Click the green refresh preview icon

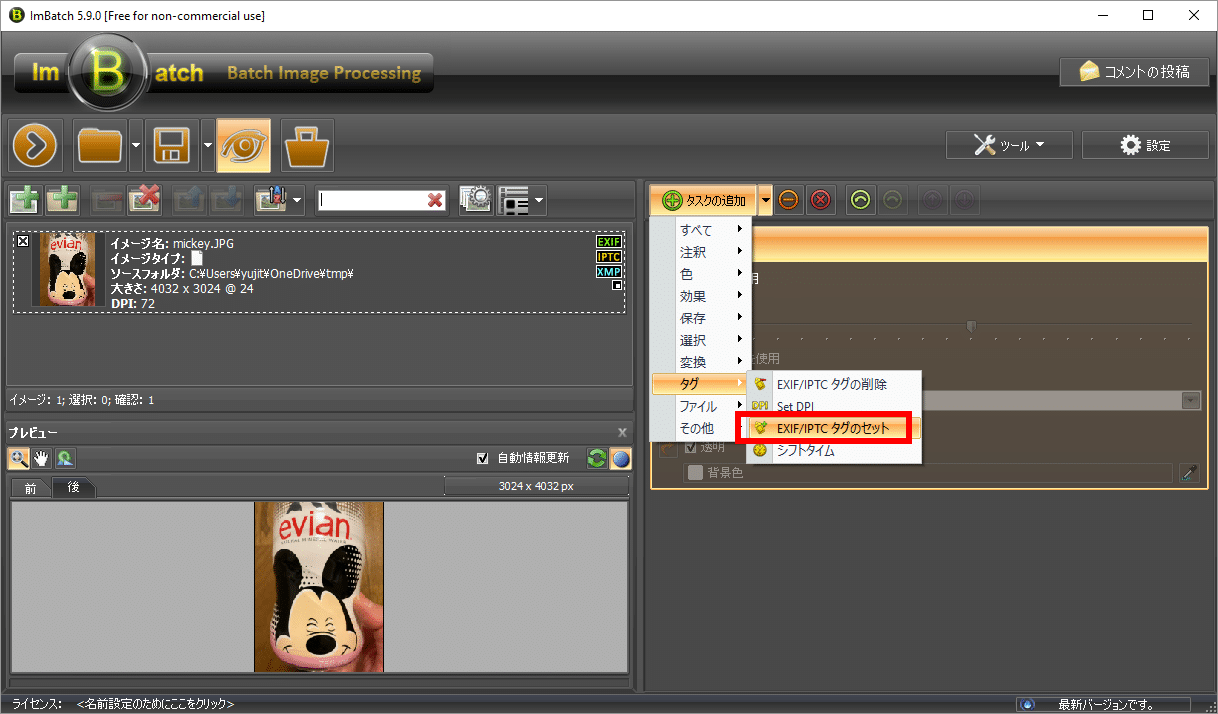[597, 458]
